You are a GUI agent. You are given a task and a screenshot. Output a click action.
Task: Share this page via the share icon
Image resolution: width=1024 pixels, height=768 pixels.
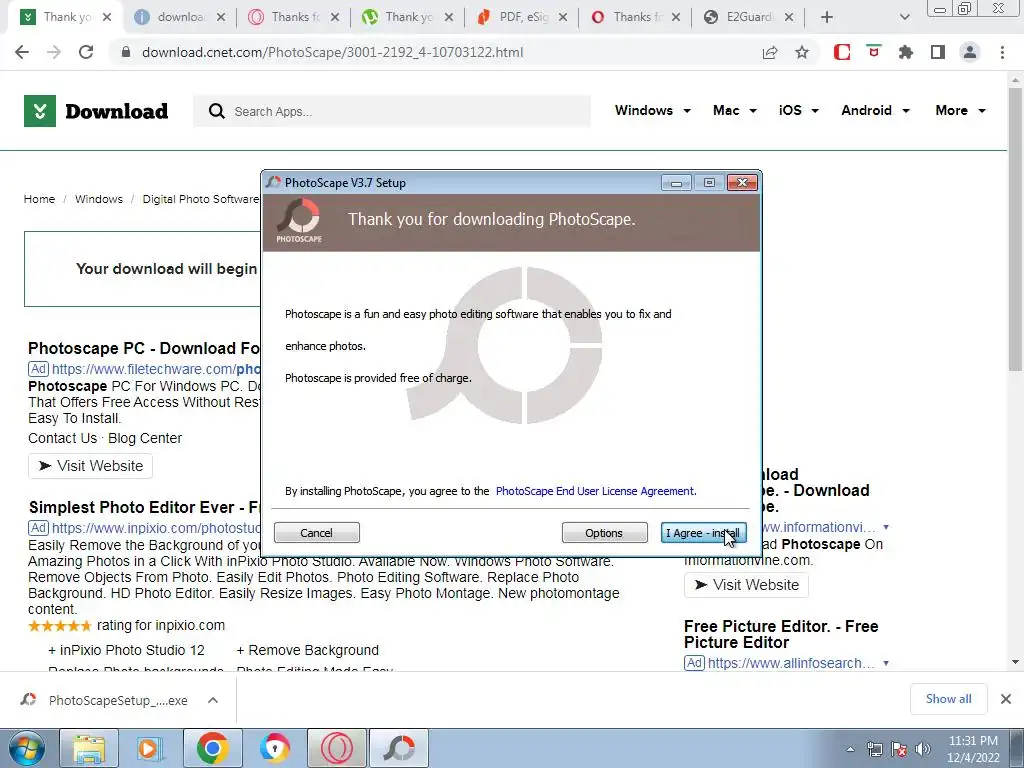770,52
